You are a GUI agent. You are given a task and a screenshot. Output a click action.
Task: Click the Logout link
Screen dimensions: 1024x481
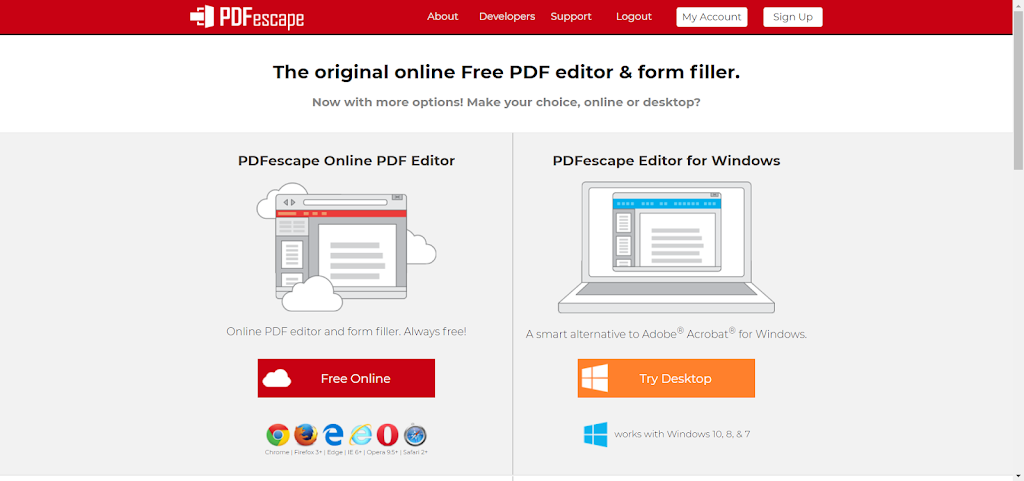[x=633, y=17]
